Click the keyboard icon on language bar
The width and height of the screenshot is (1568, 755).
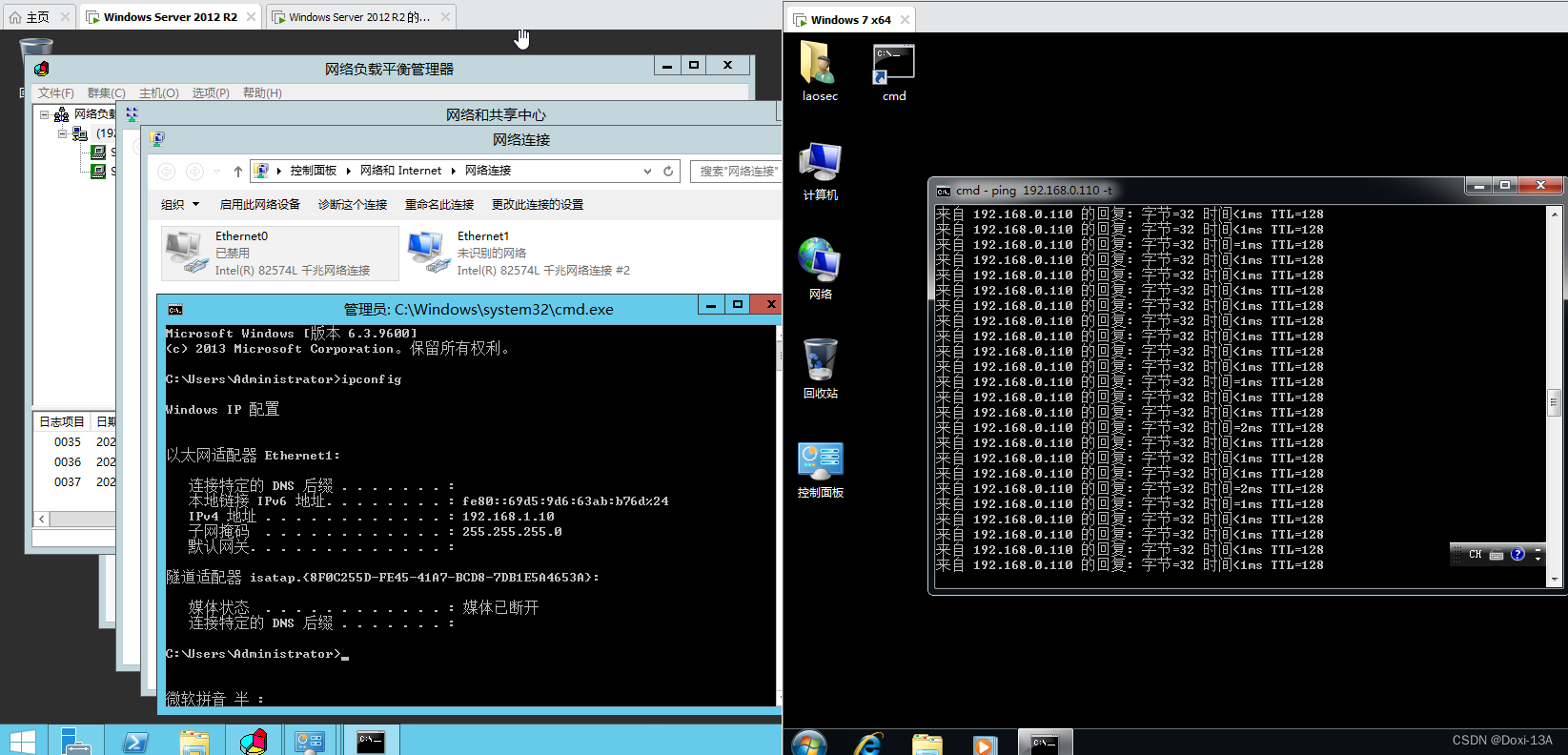tap(1497, 555)
